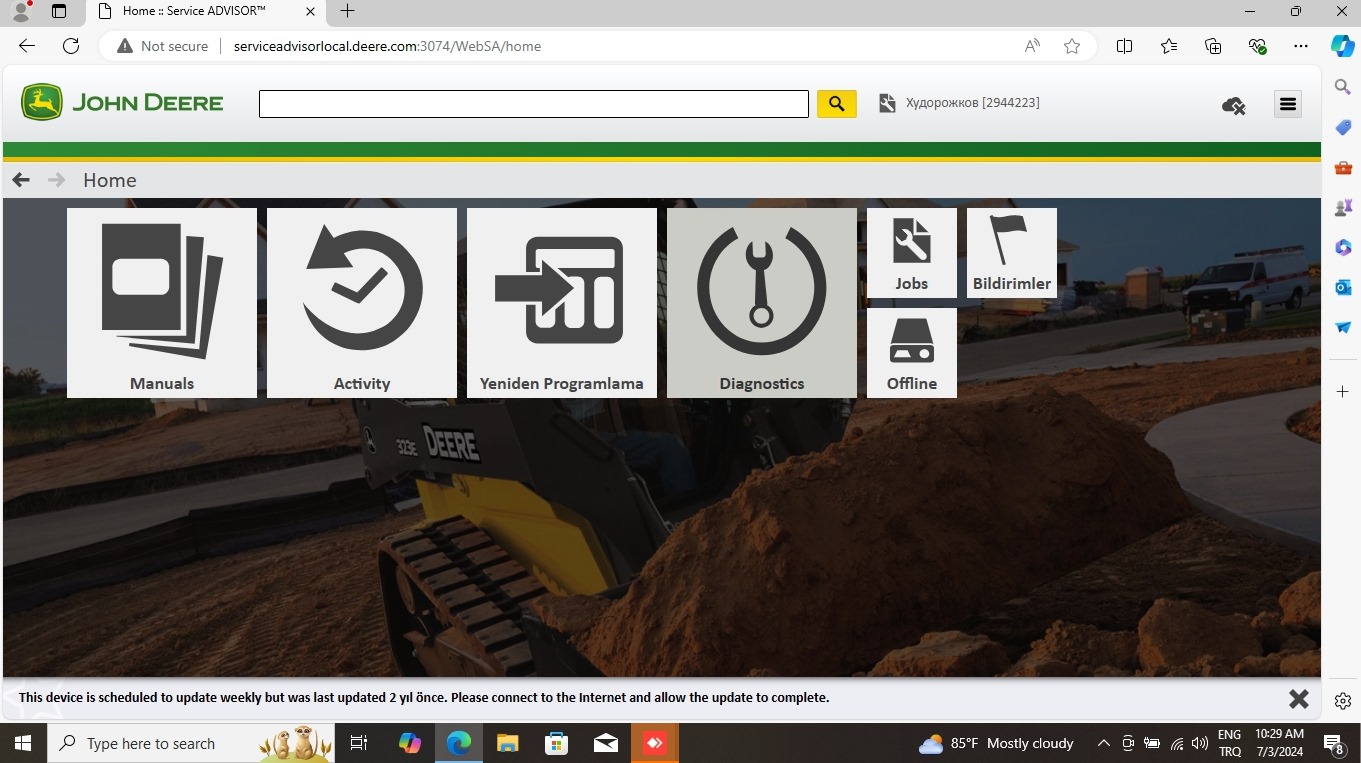The width and height of the screenshot is (1361, 763).
Task: Click the John Deere logo
Action: coord(122,103)
